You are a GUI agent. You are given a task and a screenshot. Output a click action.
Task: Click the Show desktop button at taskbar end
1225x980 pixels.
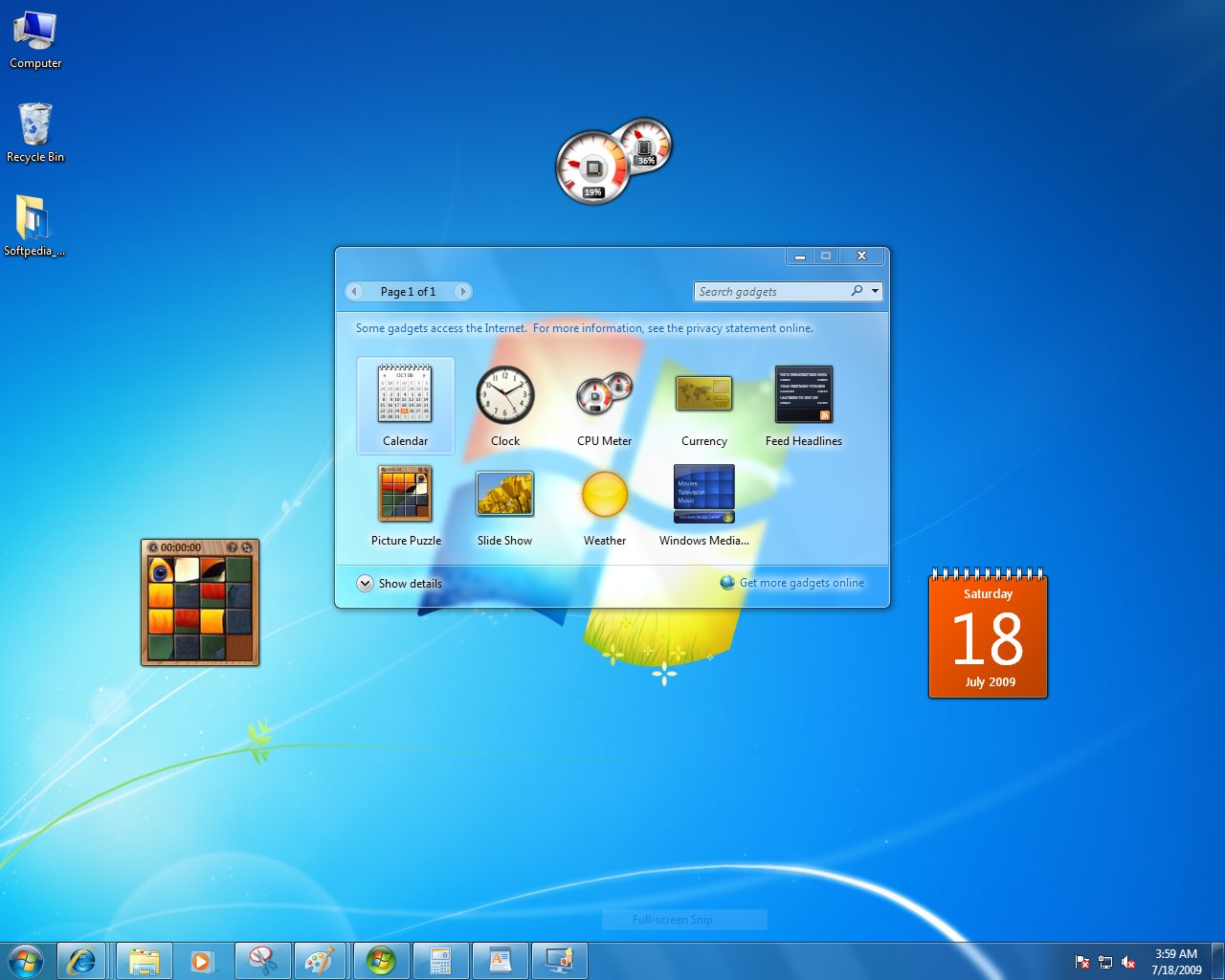coord(1217,961)
